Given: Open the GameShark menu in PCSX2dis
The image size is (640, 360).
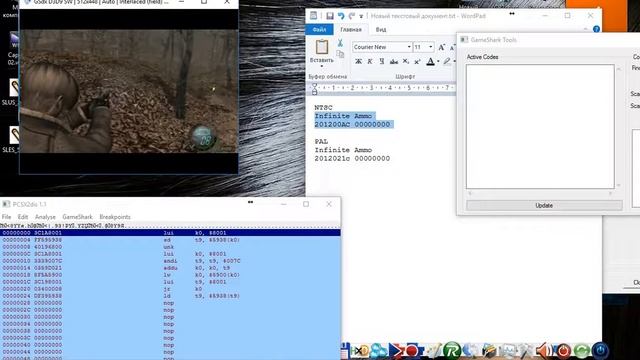Looking at the screenshot, I should coord(78,217).
